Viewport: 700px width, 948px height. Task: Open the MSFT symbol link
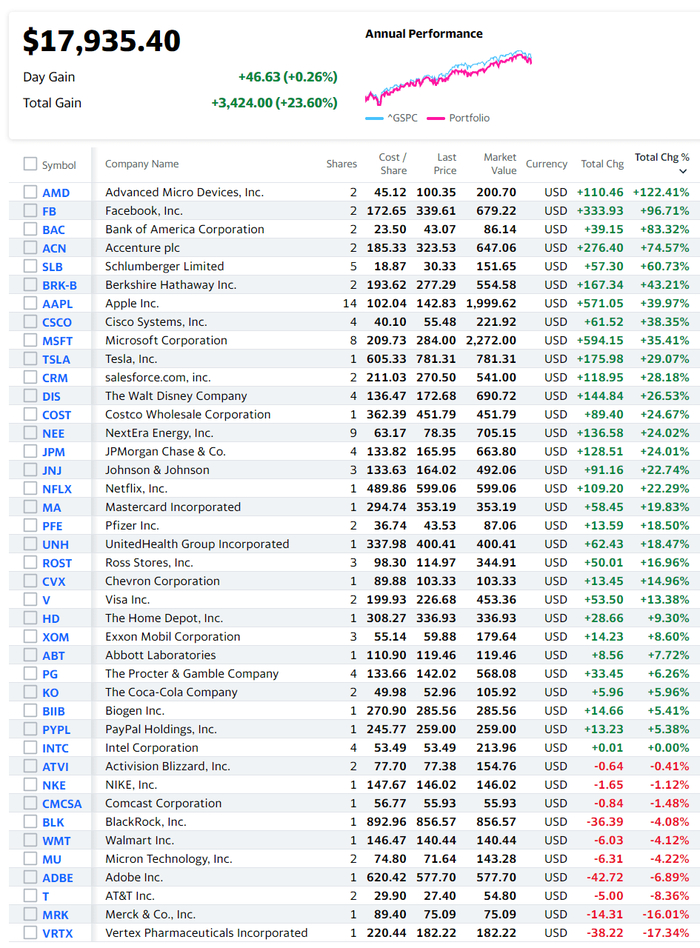pos(57,341)
